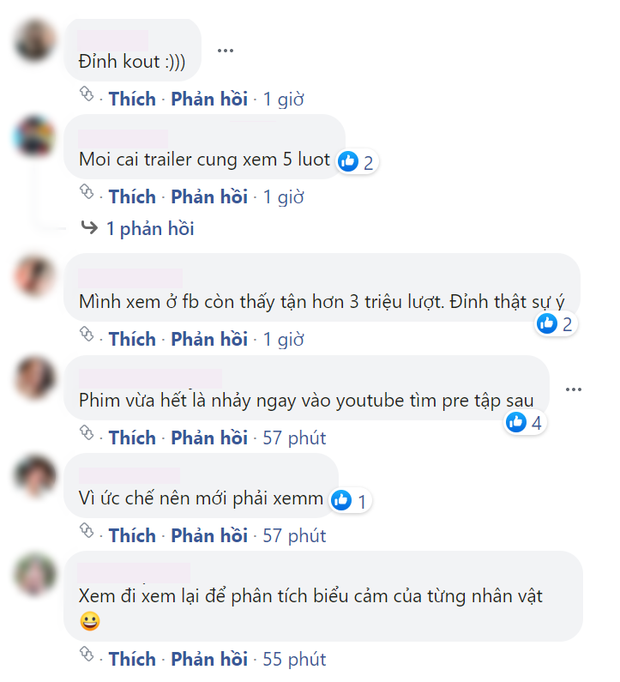Click link icon under "Đỉnh kout" comment
The height and width of the screenshot is (682, 620).
click(x=87, y=97)
